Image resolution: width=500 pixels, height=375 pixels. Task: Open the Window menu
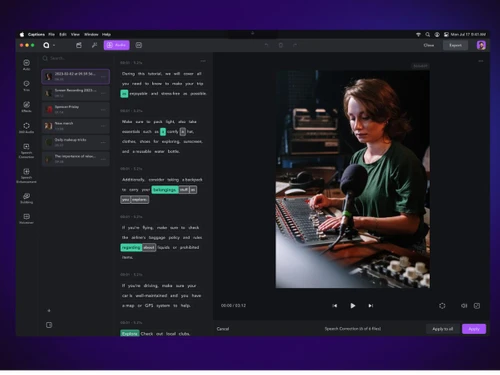pyautogui.click(x=91, y=34)
